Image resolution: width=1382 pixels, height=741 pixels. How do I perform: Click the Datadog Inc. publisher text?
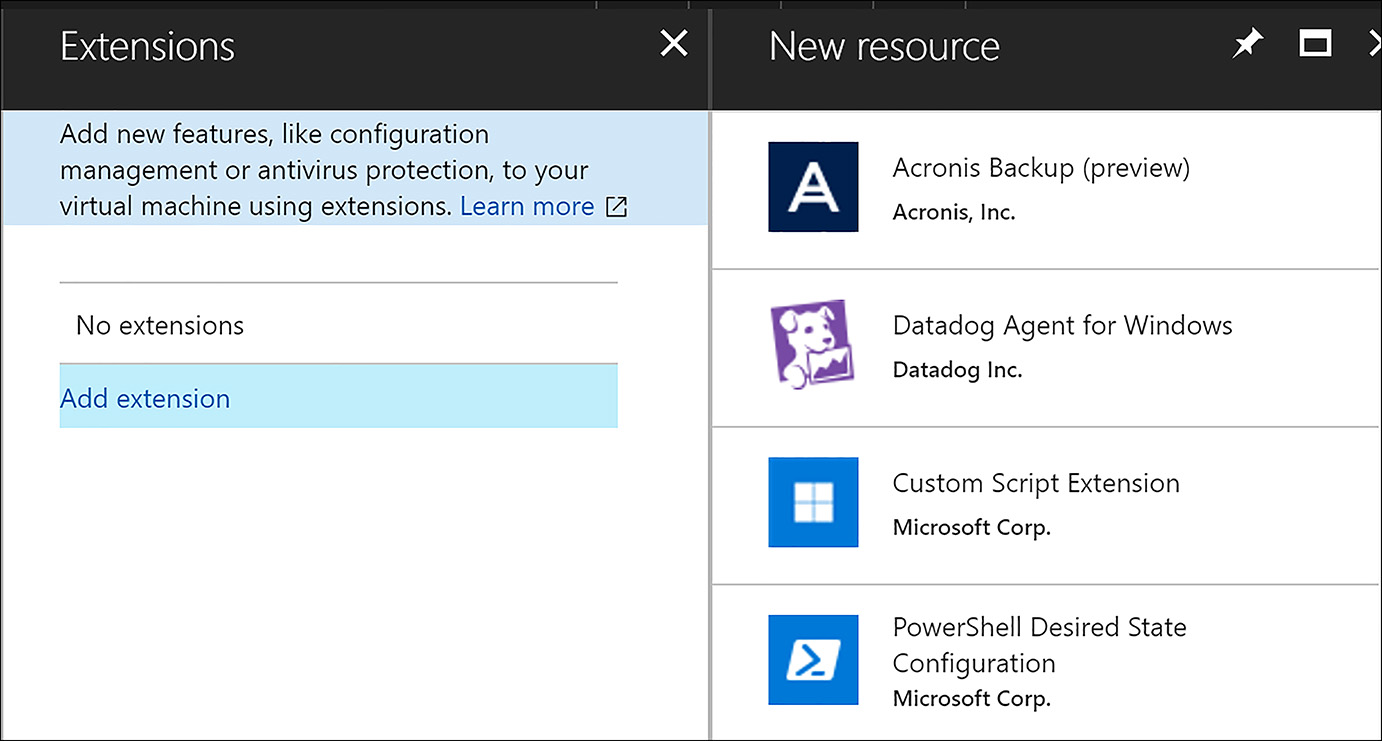[957, 370]
